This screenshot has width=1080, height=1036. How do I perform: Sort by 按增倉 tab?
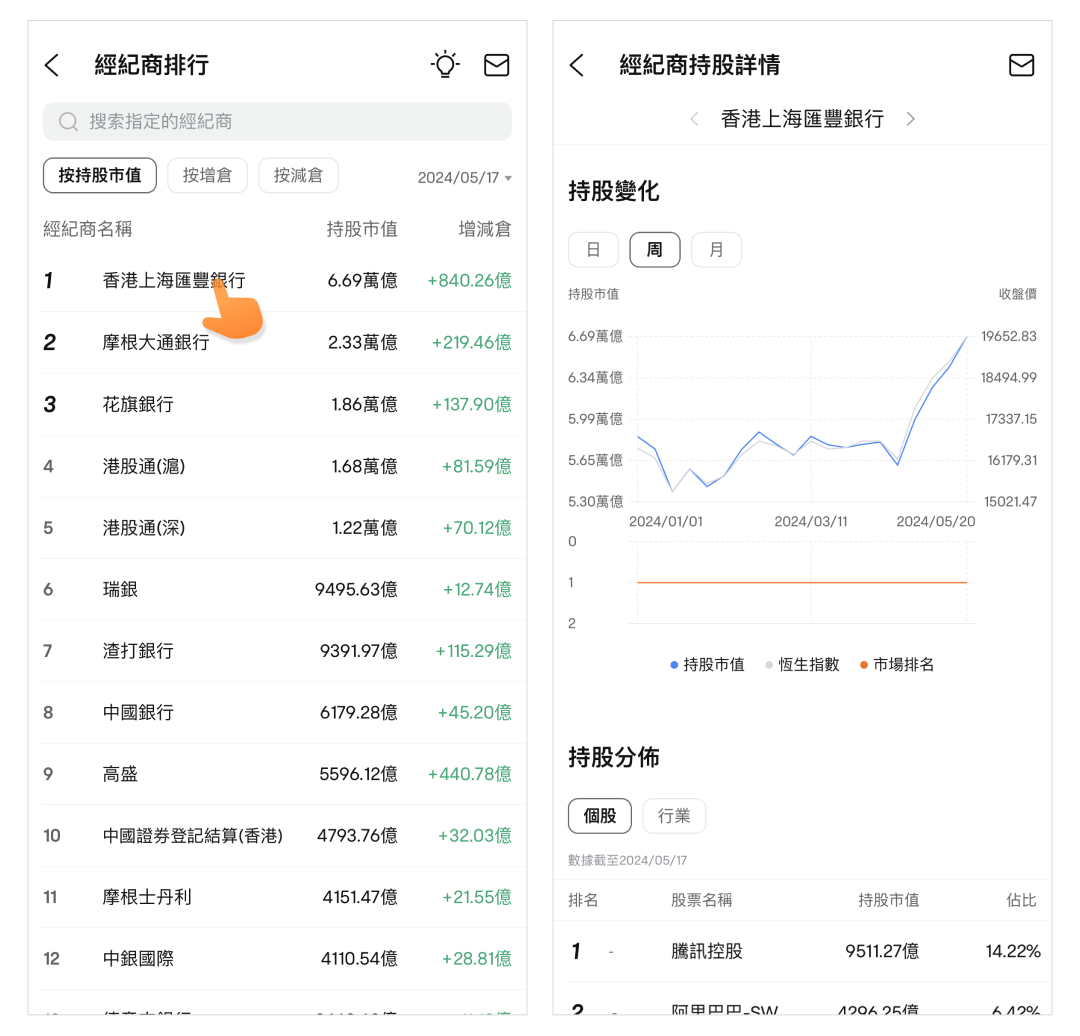click(x=207, y=176)
